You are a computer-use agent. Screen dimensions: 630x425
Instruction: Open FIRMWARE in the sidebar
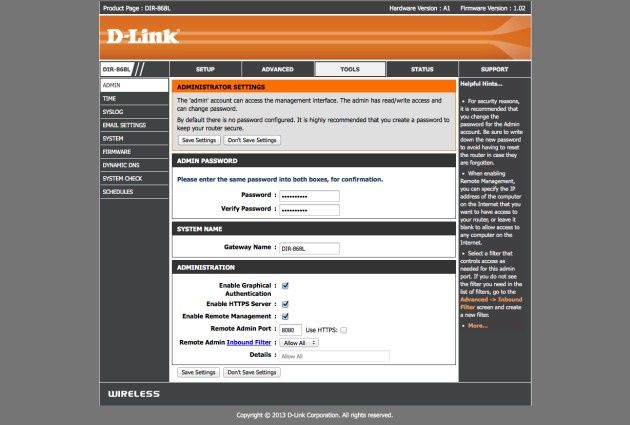tap(134, 151)
